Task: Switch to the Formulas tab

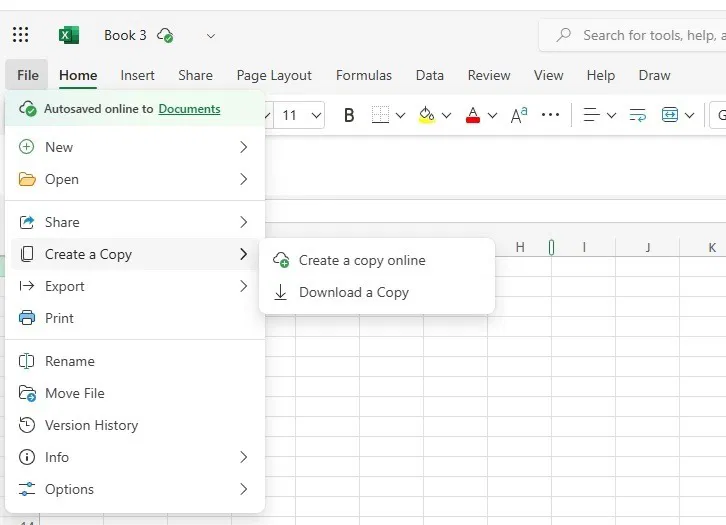Action: pos(363,75)
